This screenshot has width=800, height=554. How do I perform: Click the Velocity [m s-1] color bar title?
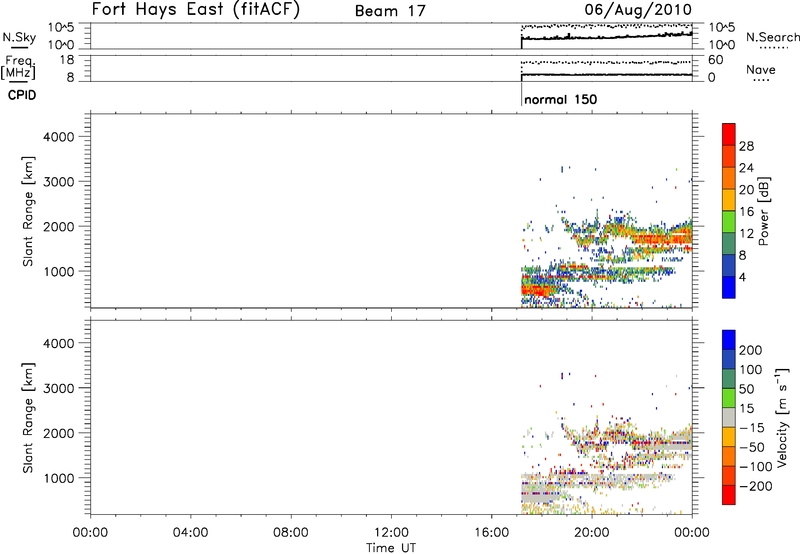pos(782,417)
